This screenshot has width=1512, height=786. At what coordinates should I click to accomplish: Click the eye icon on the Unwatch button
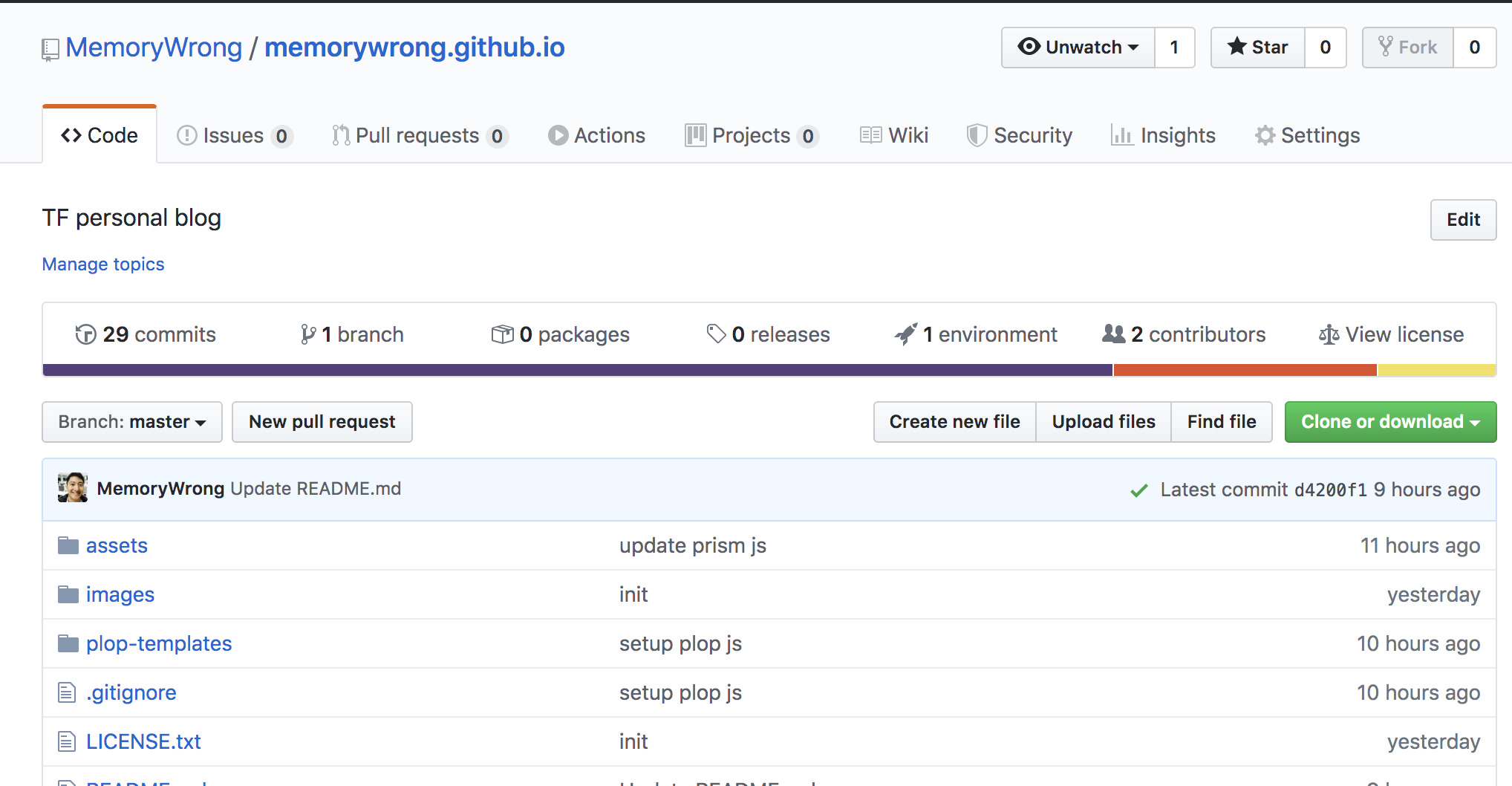[x=1029, y=47]
